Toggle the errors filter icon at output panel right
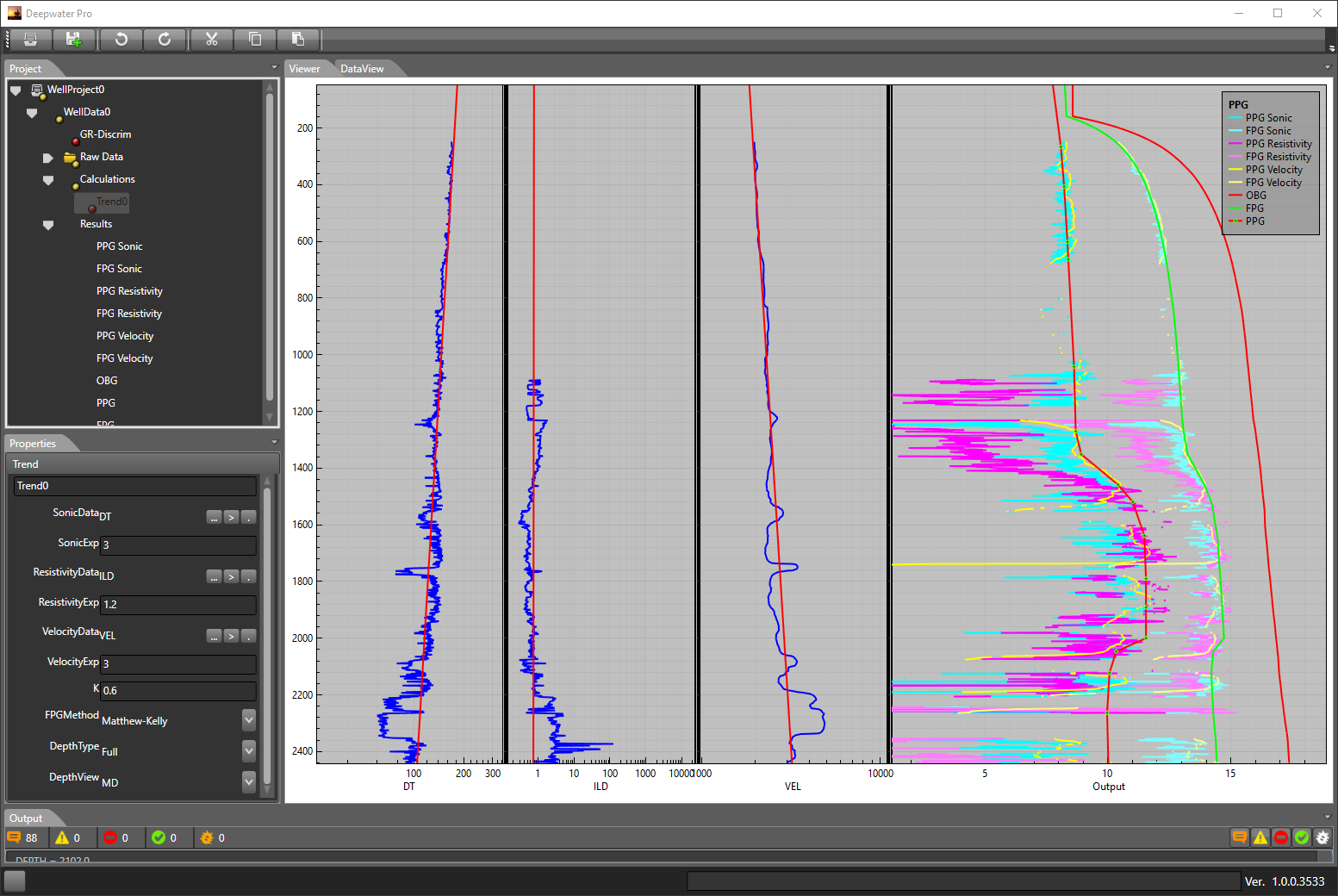The image size is (1338, 896). (x=1281, y=837)
